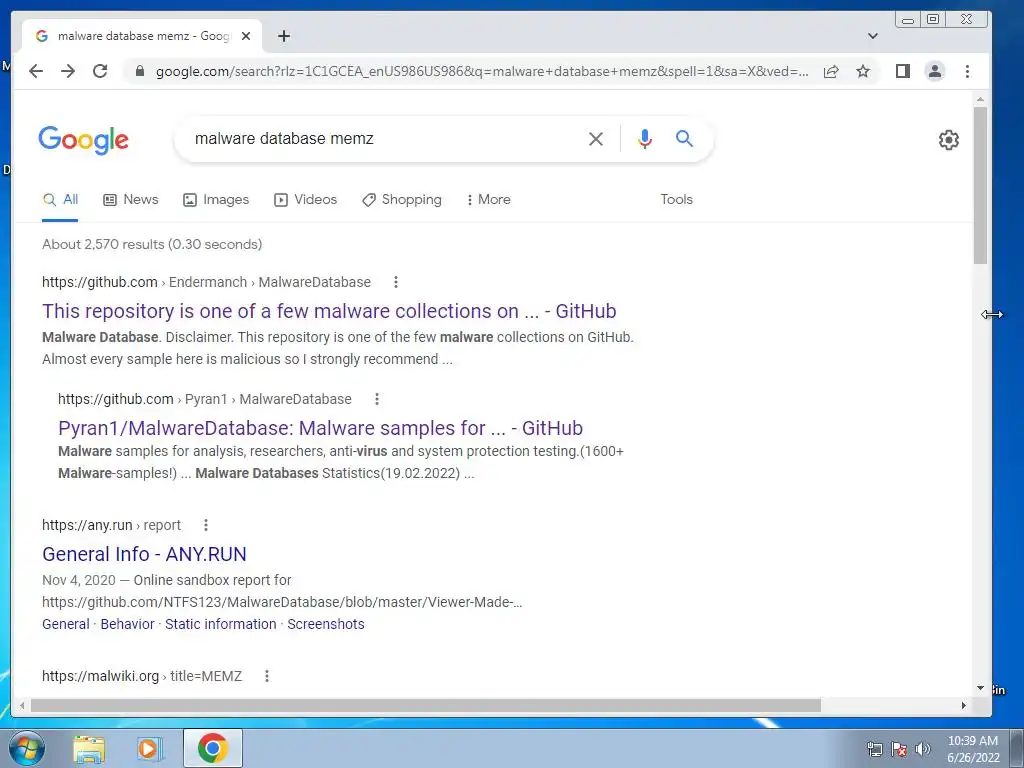The height and width of the screenshot is (768, 1024).
Task: Switch to Images results tab
Action: tap(216, 200)
